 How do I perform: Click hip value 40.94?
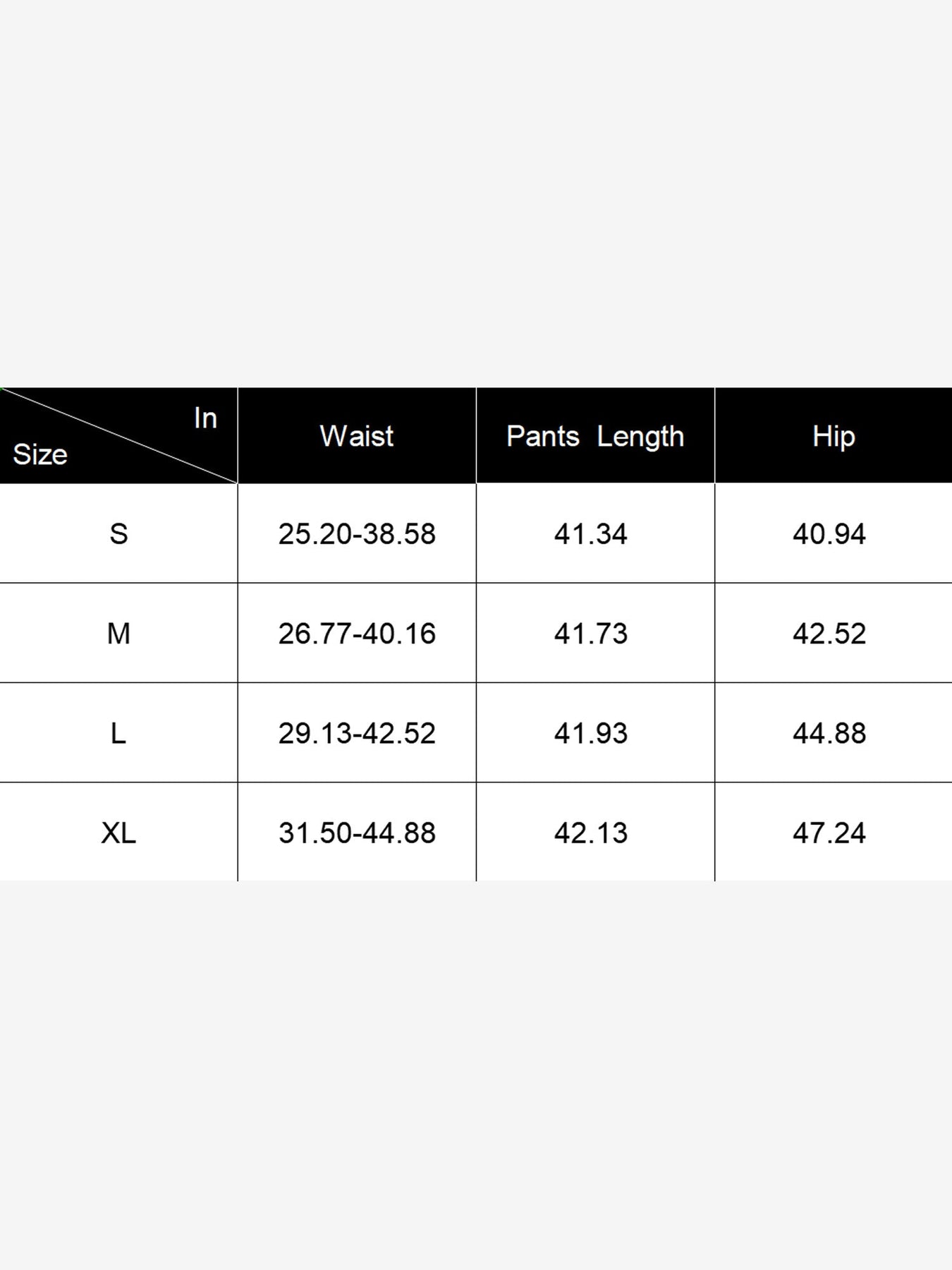point(829,533)
